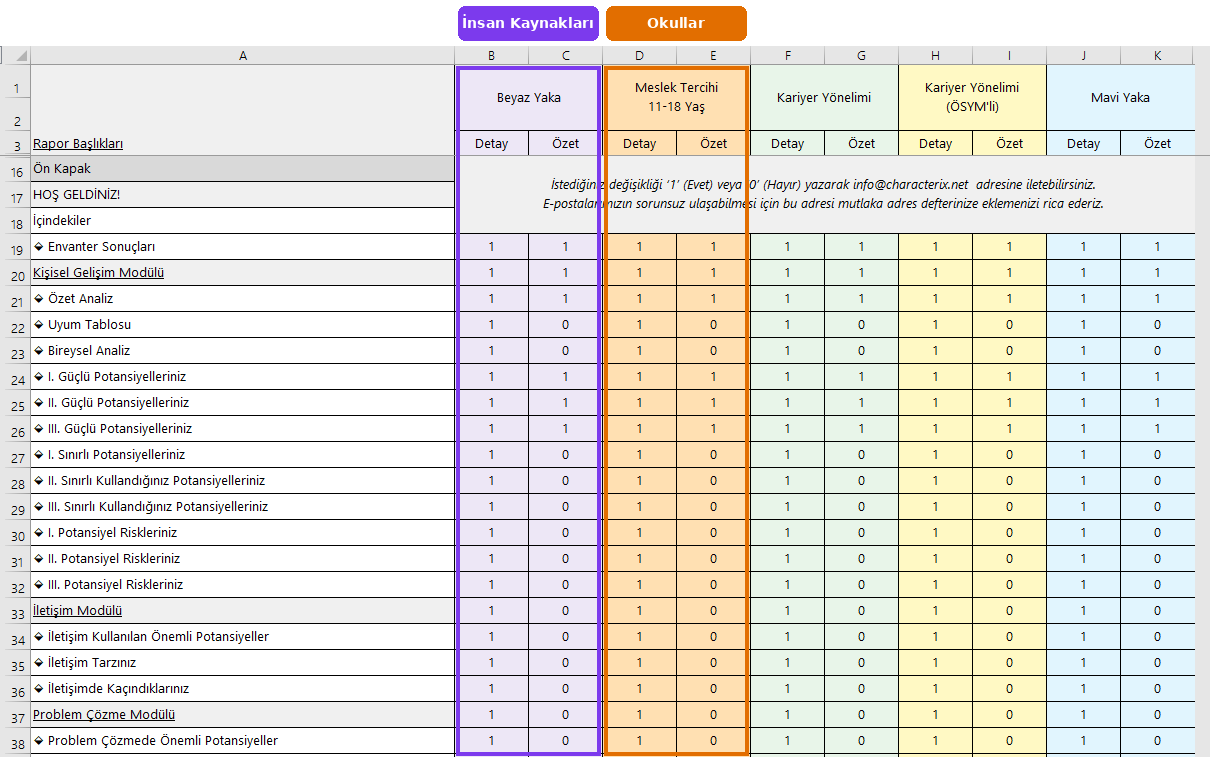Select the Problem Çözme Modülü heading
Viewport: 1210px width, 757px height.
243,715
